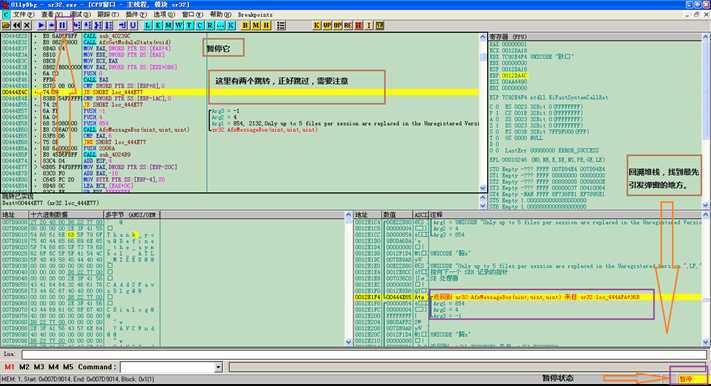Screen dimensions: 711x386
Task: Step into using the toolbar icon
Action: click(x=77, y=25)
